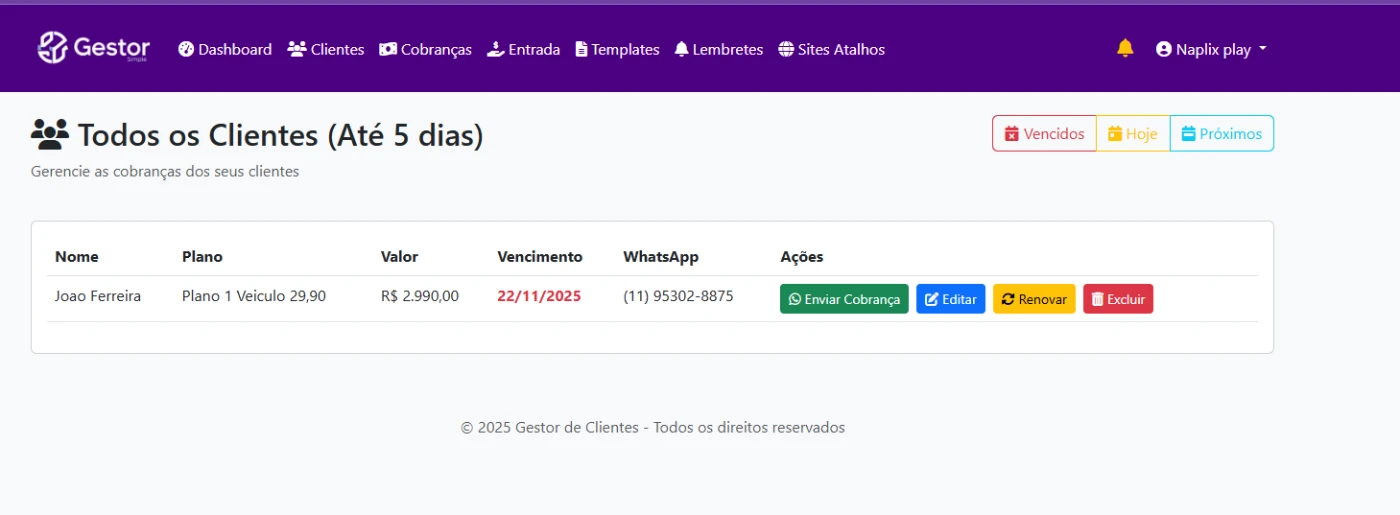Open the Clientes page
The image size is (1400, 515).
pyautogui.click(x=326, y=49)
